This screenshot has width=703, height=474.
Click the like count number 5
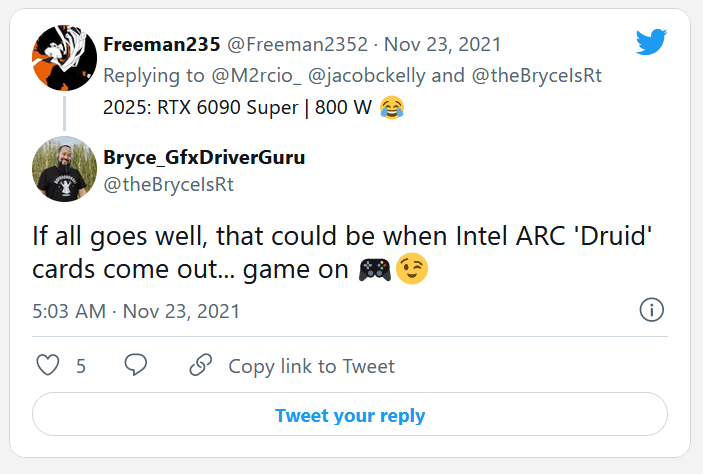point(81,366)
